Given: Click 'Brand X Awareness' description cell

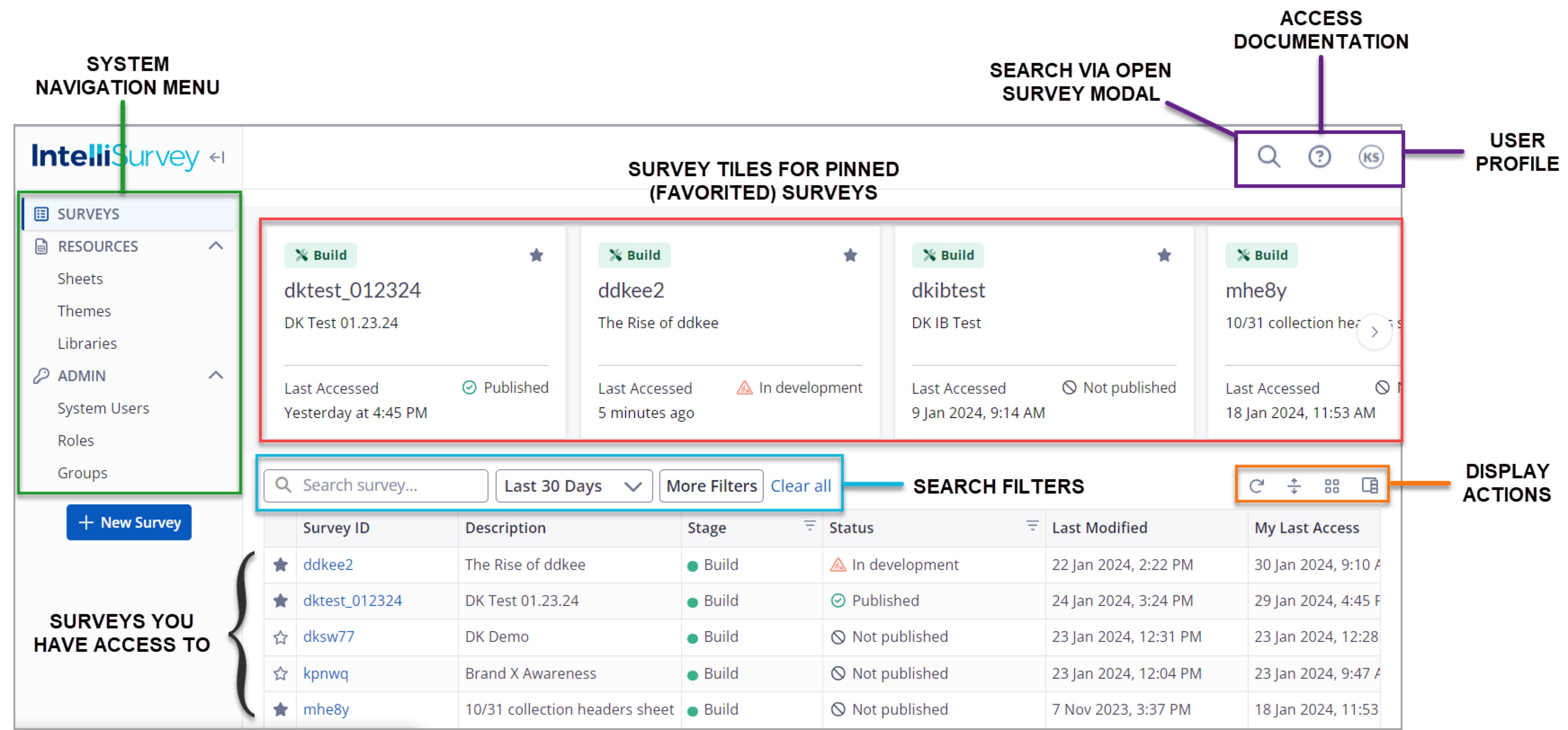Looking at the screenshot, I should click(531, 673).
